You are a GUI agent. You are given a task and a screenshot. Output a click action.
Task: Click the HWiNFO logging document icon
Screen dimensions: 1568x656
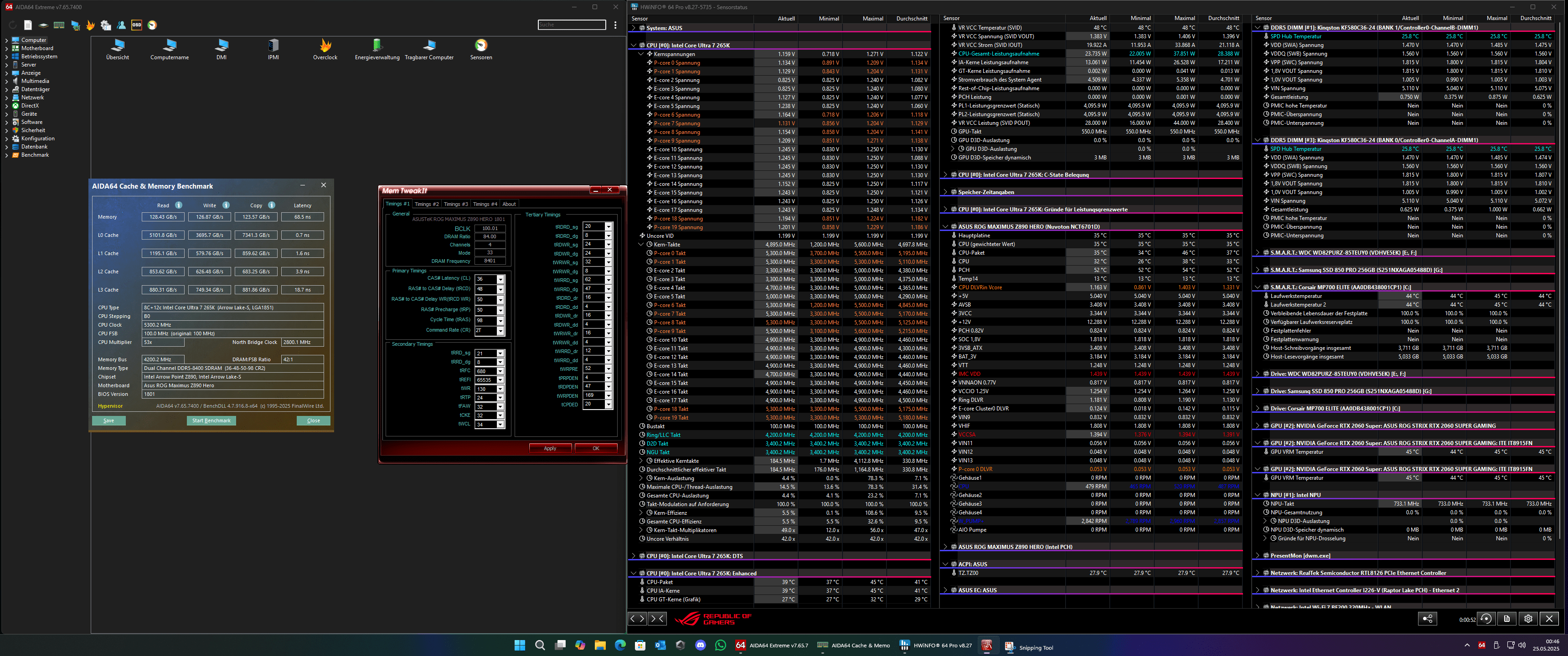point(1506,618)
